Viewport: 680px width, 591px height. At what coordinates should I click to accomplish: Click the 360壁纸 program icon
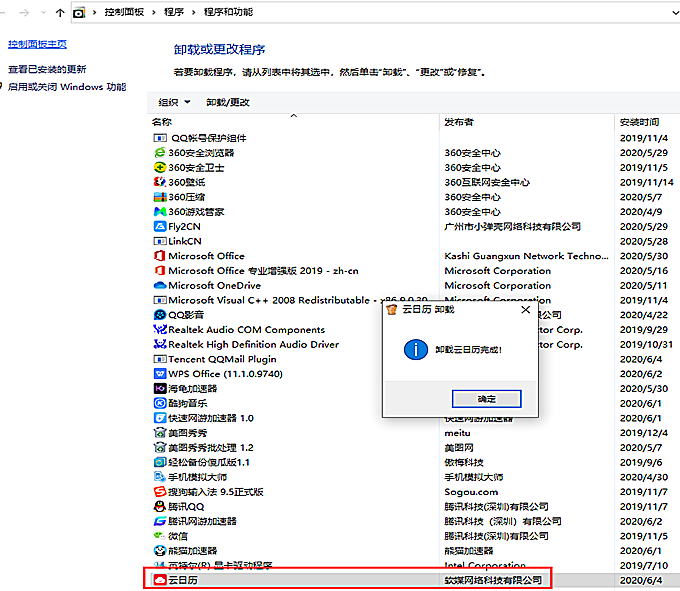coord(160,182)
